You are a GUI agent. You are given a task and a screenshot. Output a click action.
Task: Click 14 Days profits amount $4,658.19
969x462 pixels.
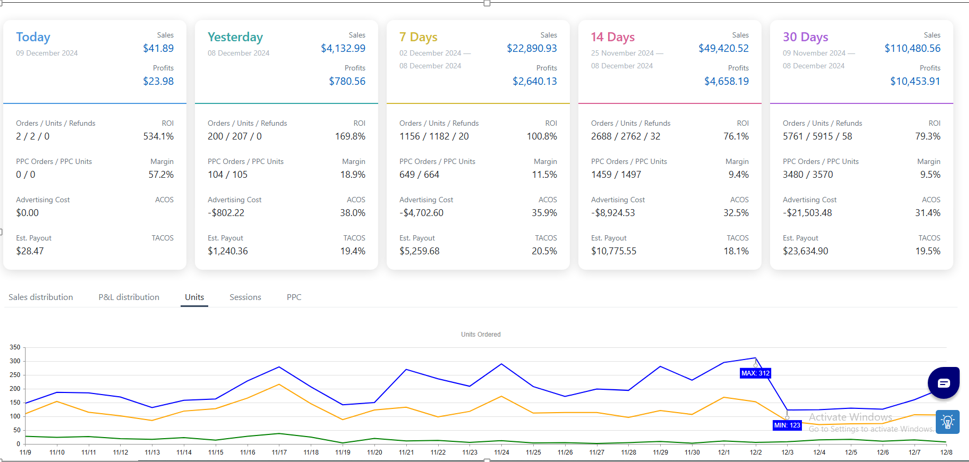click(726, 81)
